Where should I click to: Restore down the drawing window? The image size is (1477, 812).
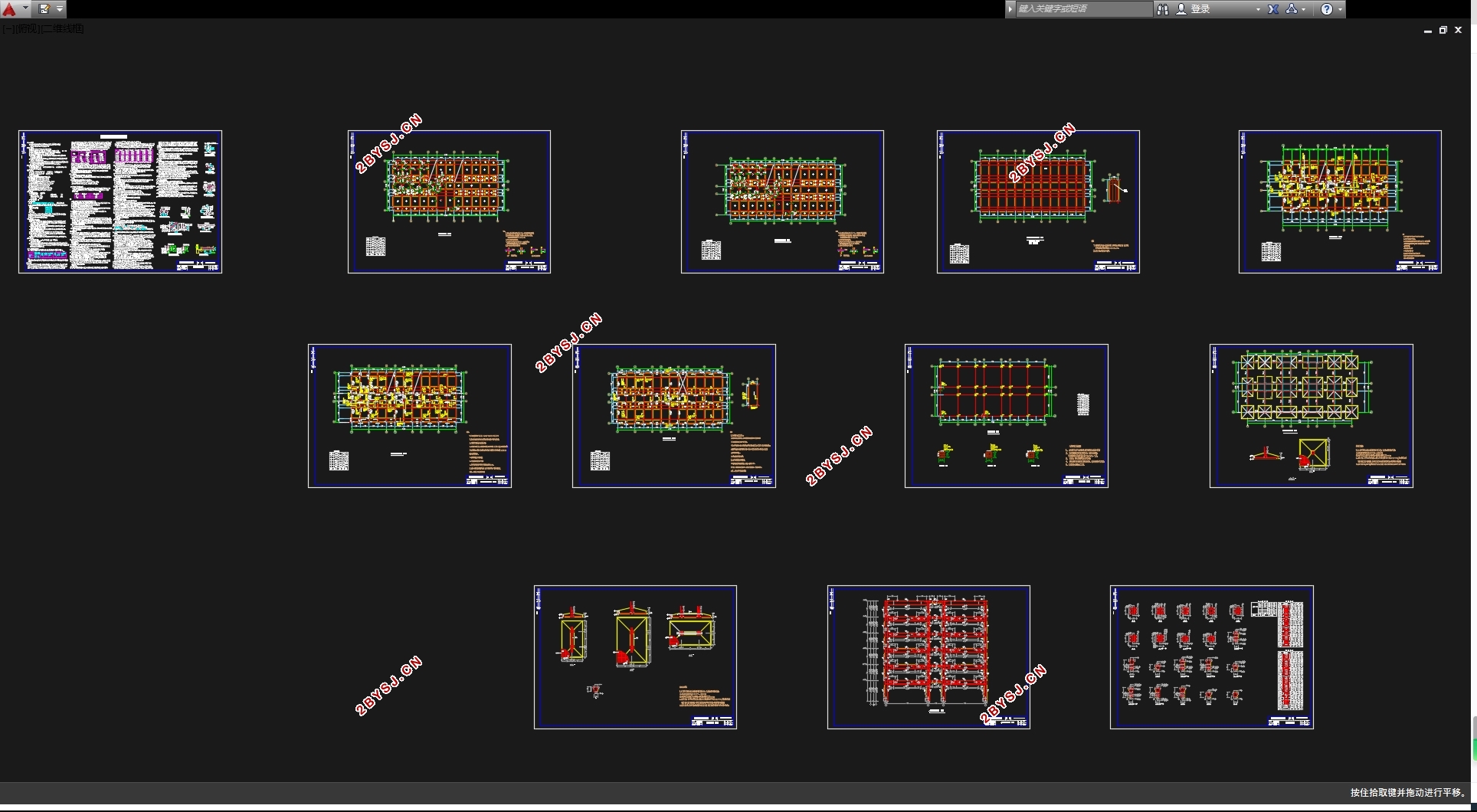point(1443,31)
